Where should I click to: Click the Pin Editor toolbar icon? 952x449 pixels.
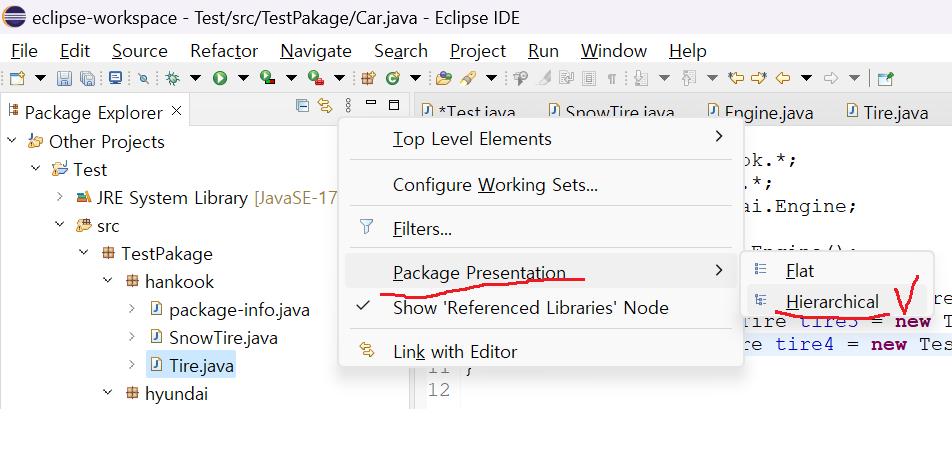(x=886, y=78)
